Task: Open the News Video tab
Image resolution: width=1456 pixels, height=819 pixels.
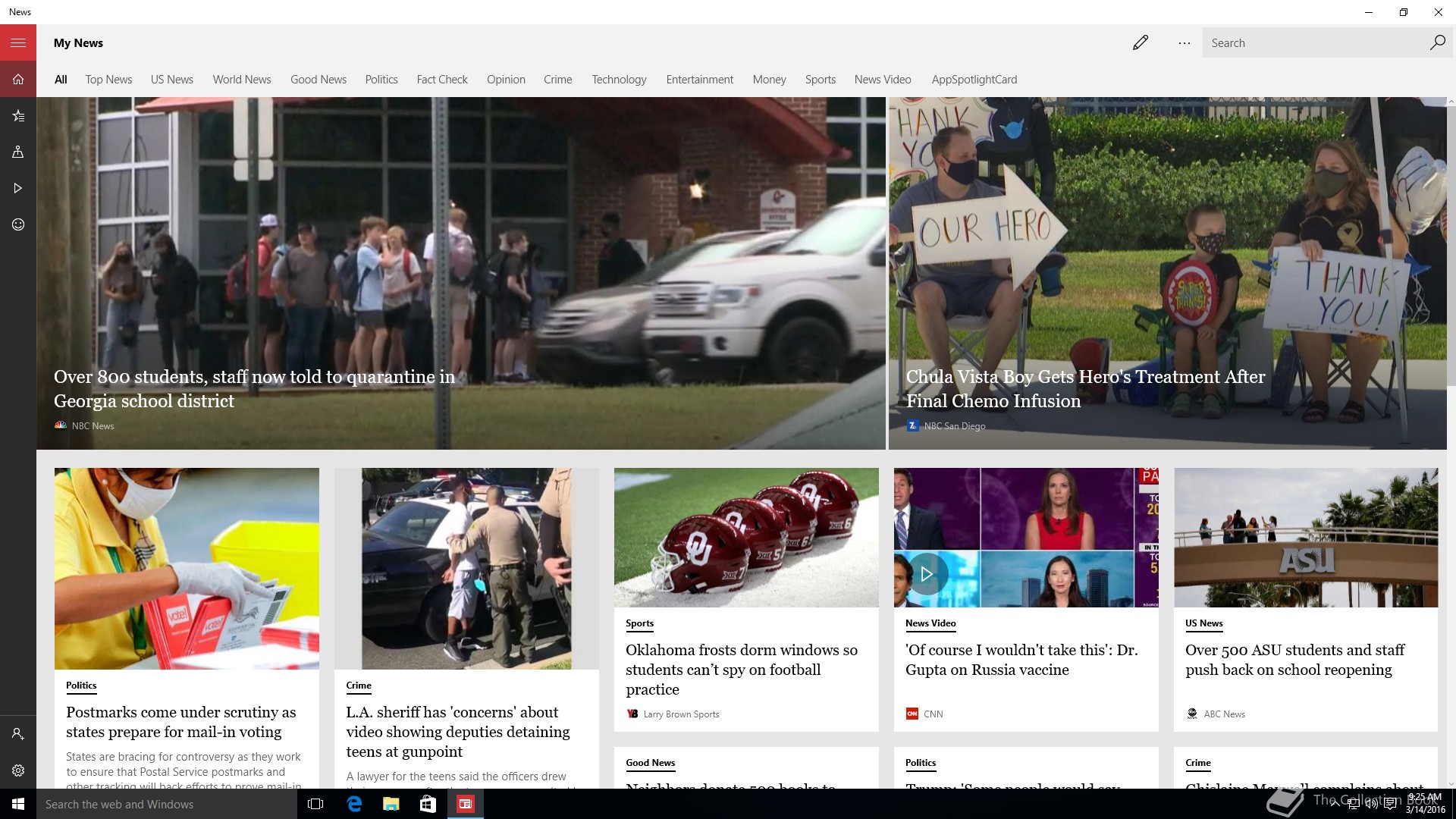Action: (x=883, y=79)
